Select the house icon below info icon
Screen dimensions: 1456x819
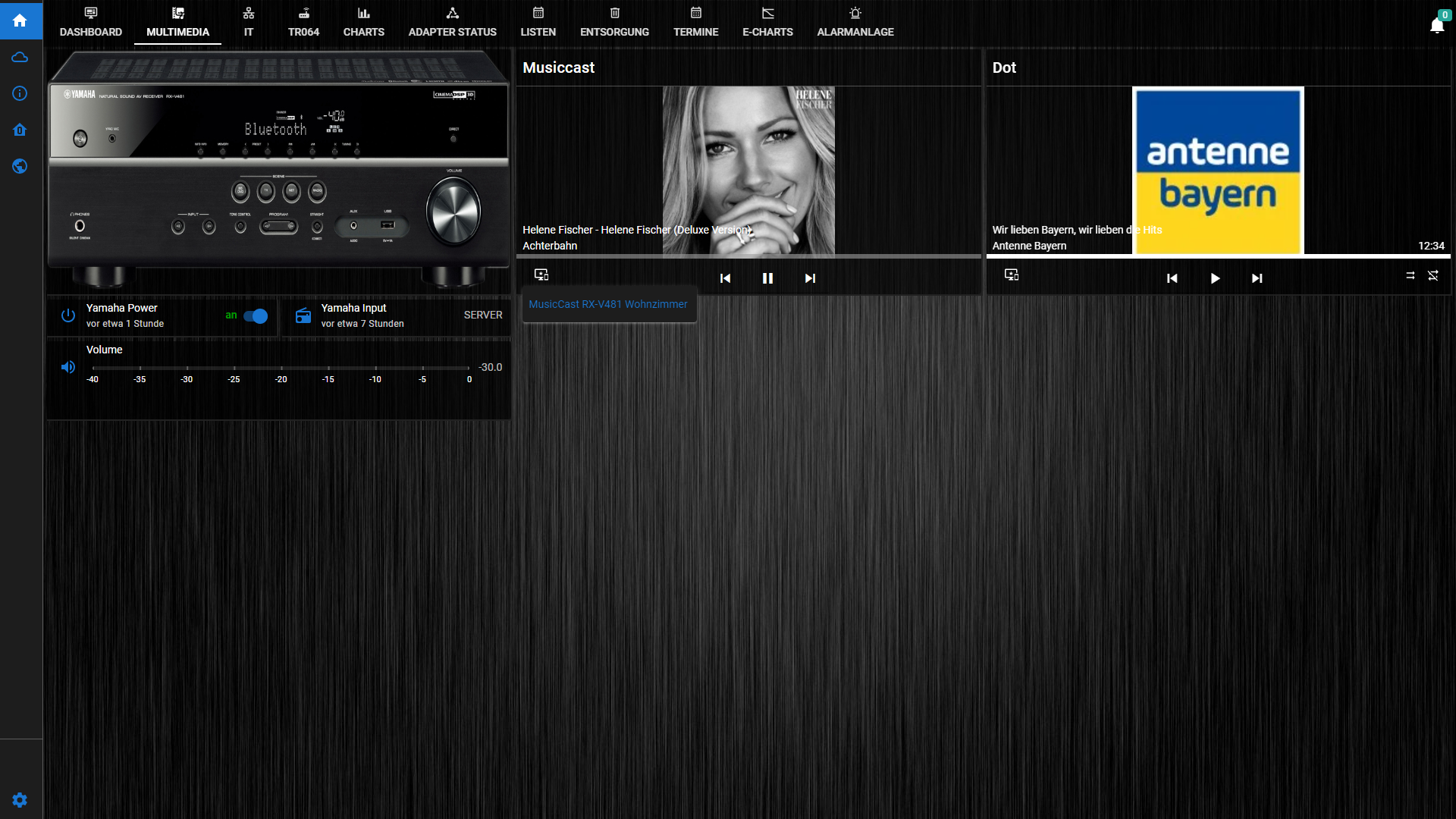point(20,130)
